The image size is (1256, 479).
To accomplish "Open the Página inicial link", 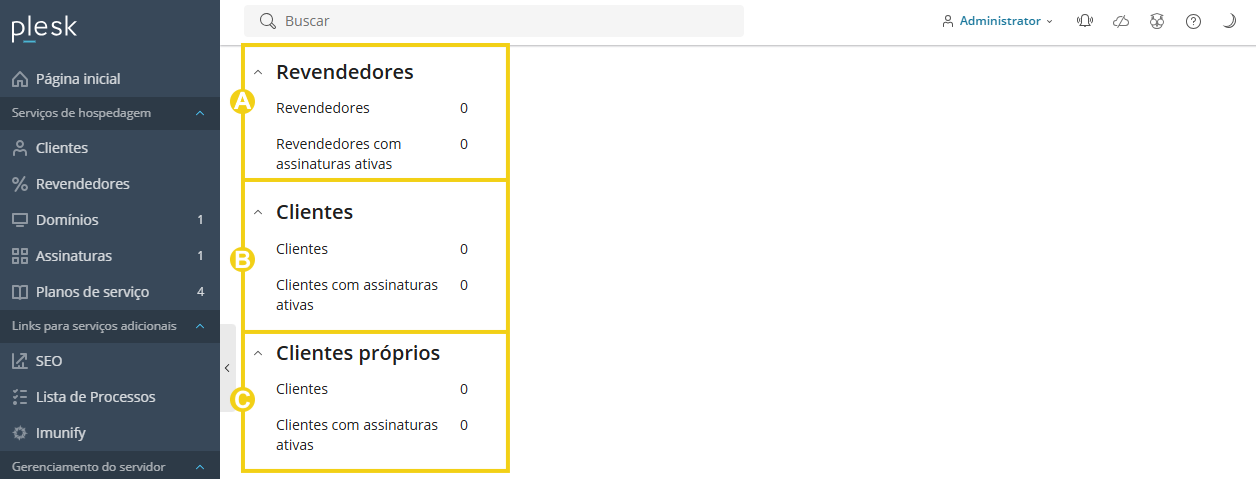I will (78, 79).
